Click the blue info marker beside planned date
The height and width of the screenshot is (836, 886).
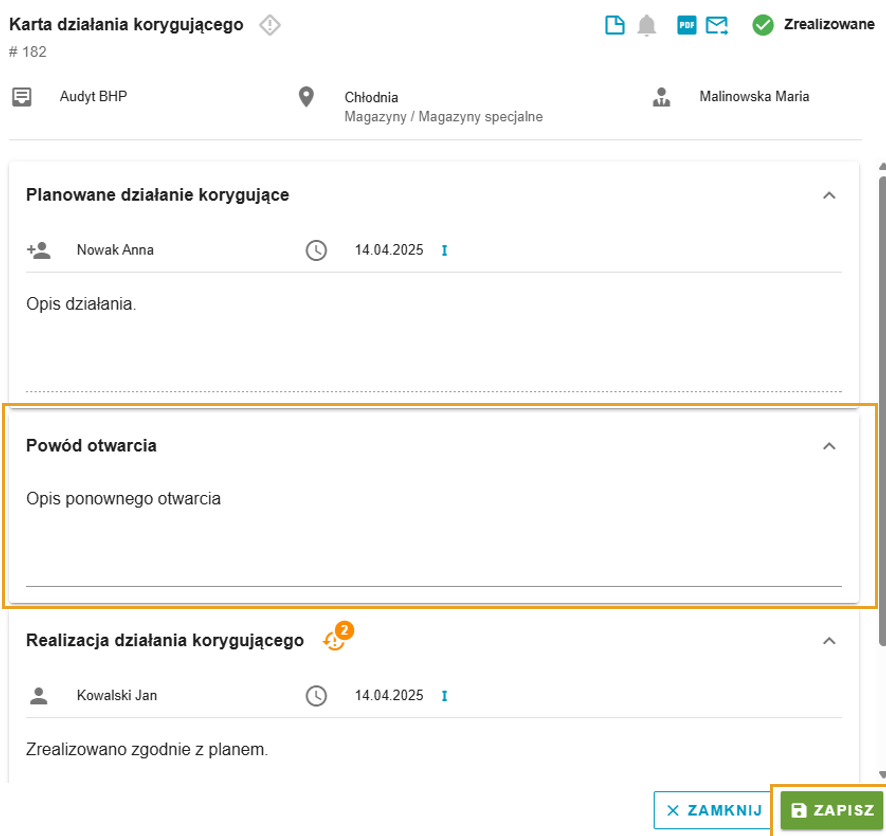click(445, 250)
